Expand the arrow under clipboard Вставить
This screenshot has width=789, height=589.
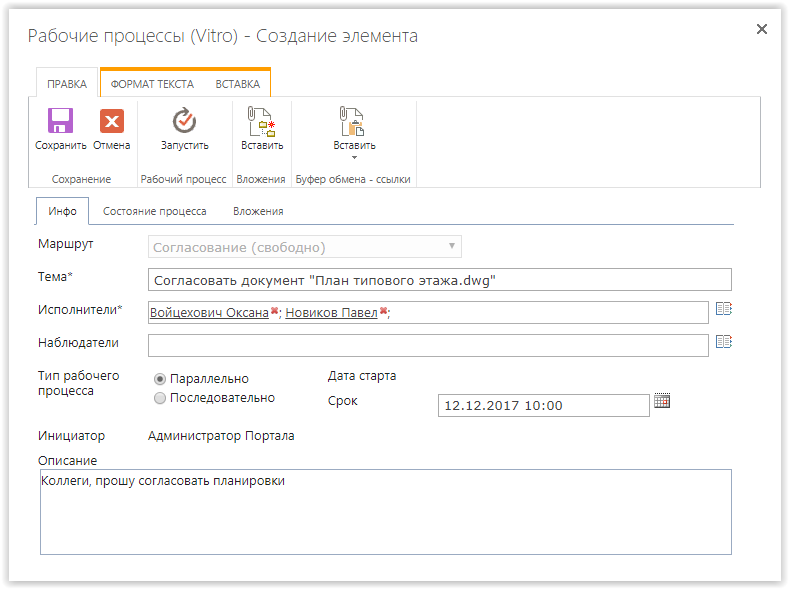tap(354, 158)
